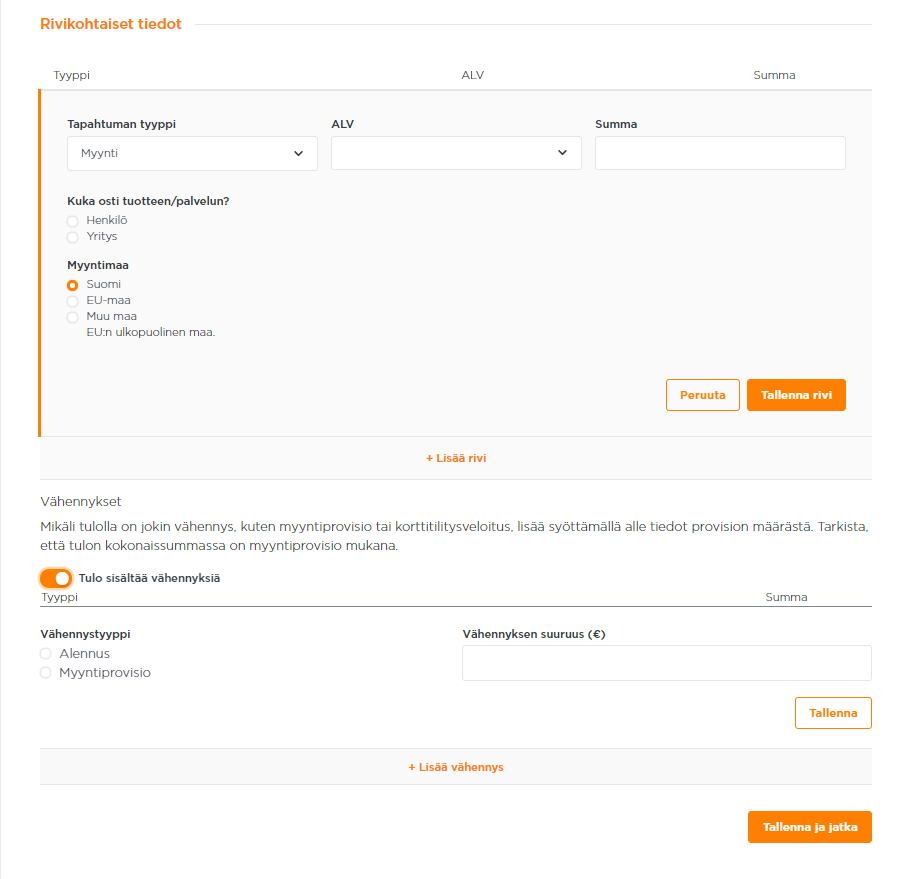Save the row with Tallenna rivi
This screenshot has height=879, width=906.
796,395
